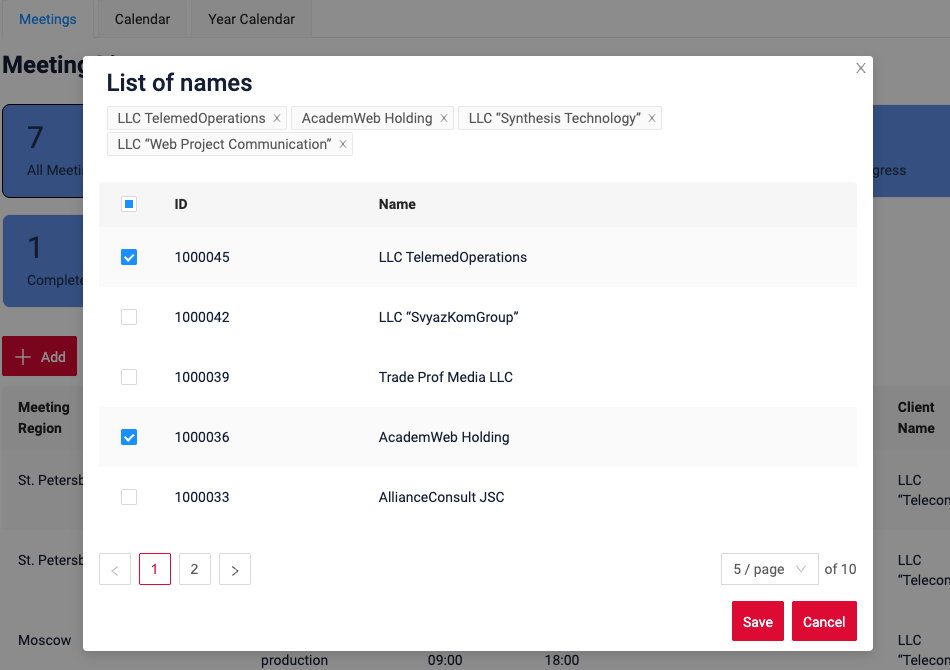Remove the LLC "Web Project Communication" tag

click(x=343, y=144)
